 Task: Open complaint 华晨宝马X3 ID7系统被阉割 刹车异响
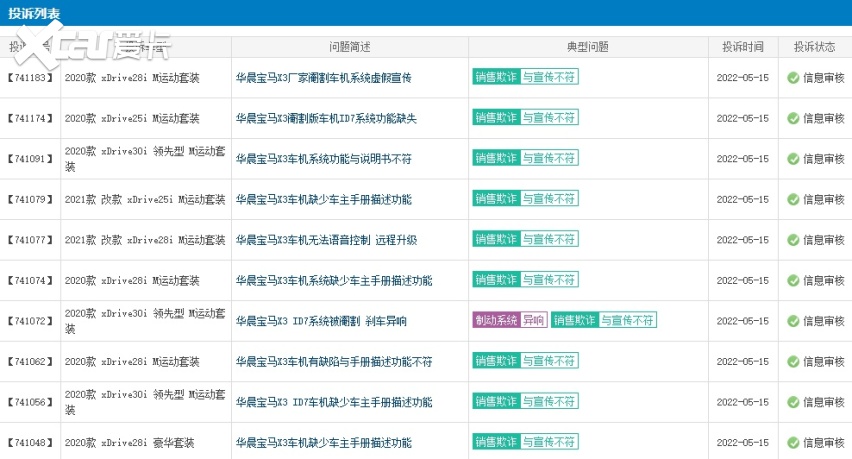click(x=321, y=321)
